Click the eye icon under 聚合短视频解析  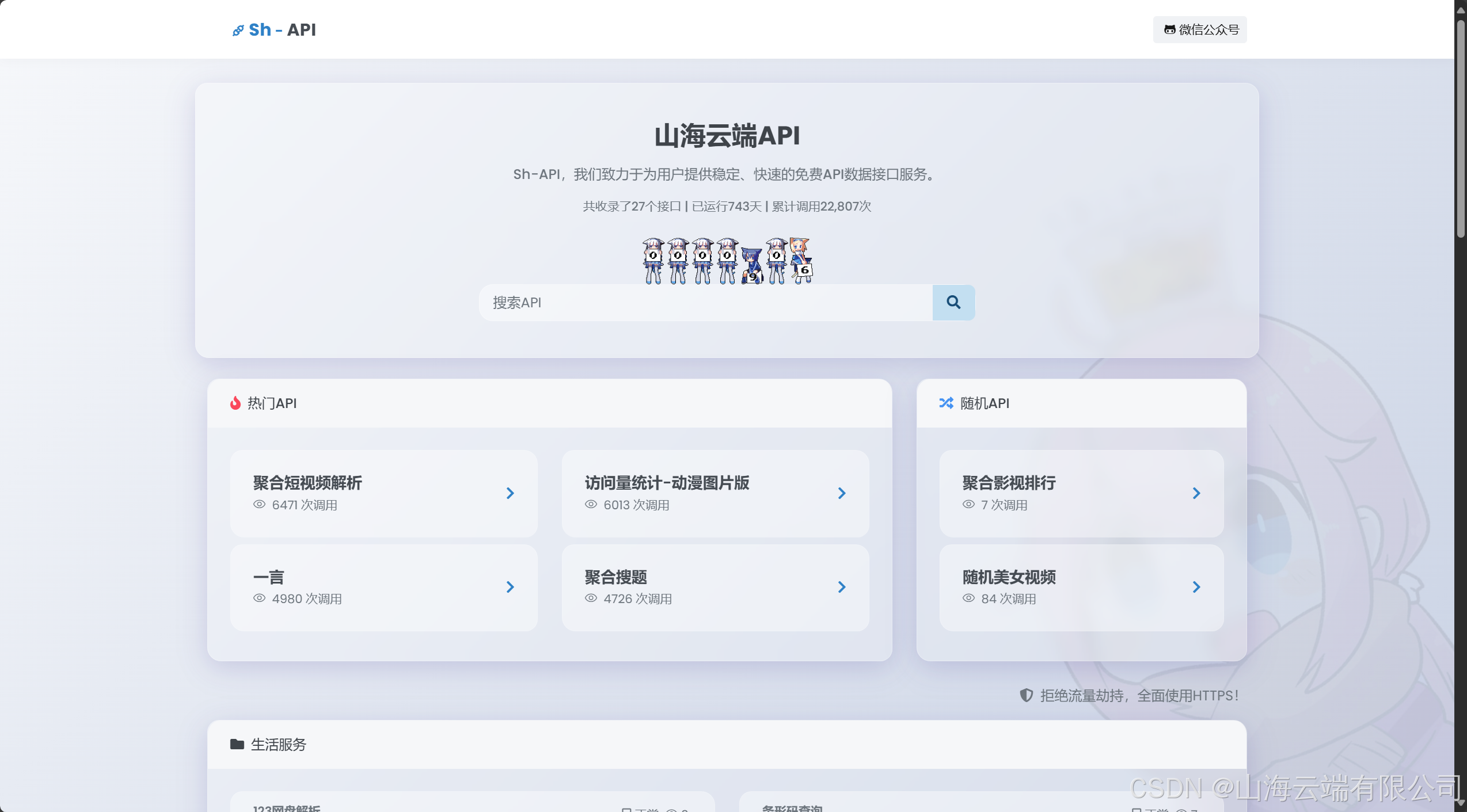pos(259,504)
